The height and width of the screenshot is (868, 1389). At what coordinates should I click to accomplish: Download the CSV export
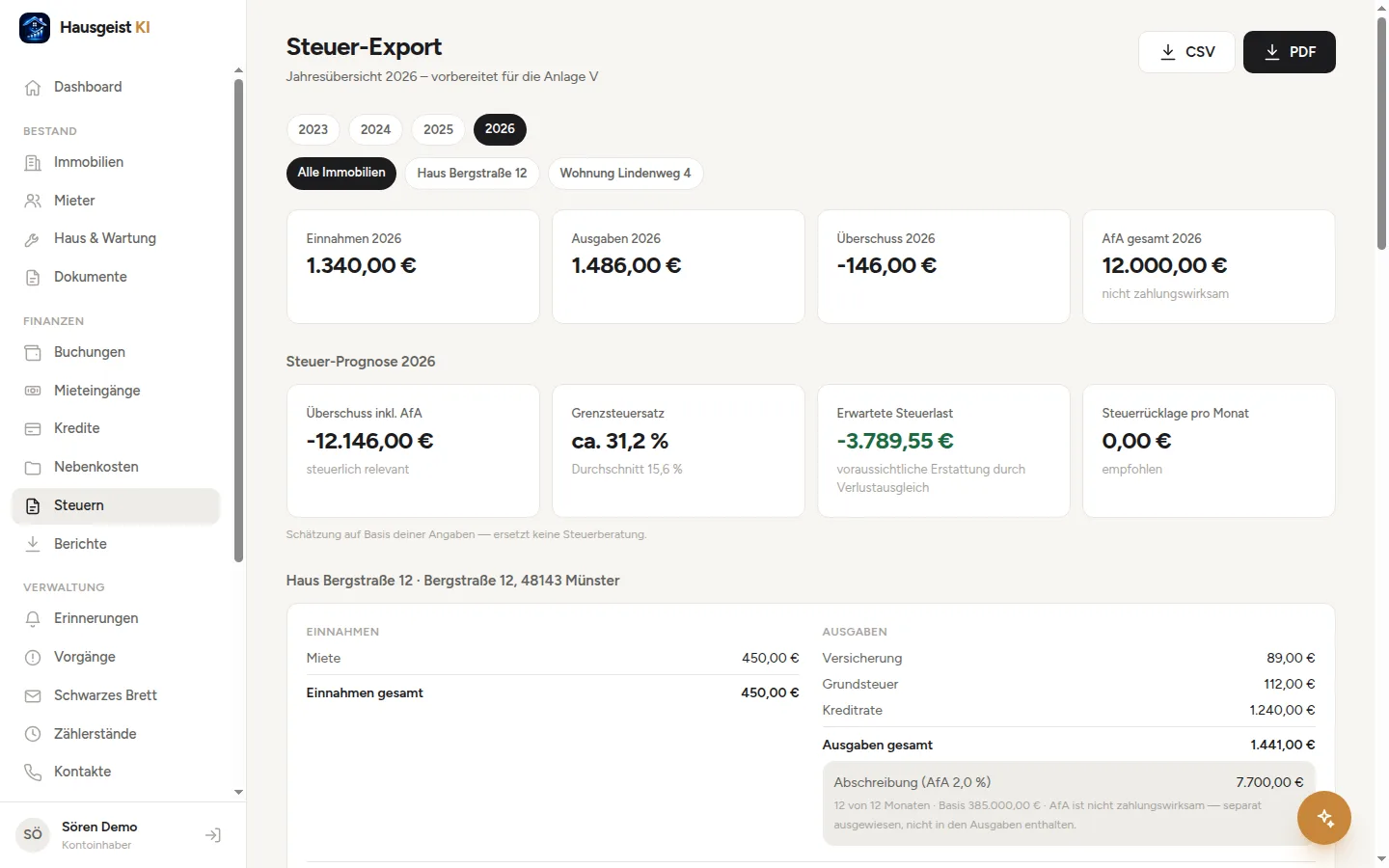click(x=1186, y=52)
